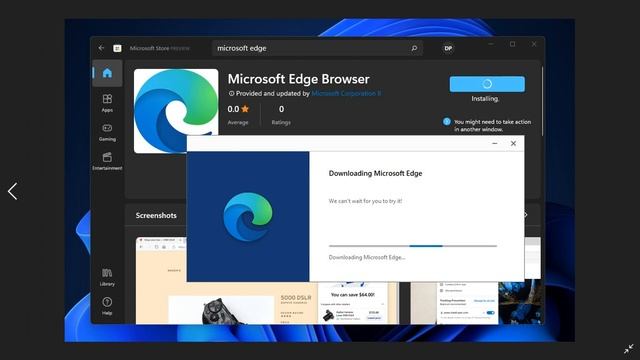Viewport: 640px width, 360px height.
Task: Click the search magnifier icon
Action: click(414, 48)
